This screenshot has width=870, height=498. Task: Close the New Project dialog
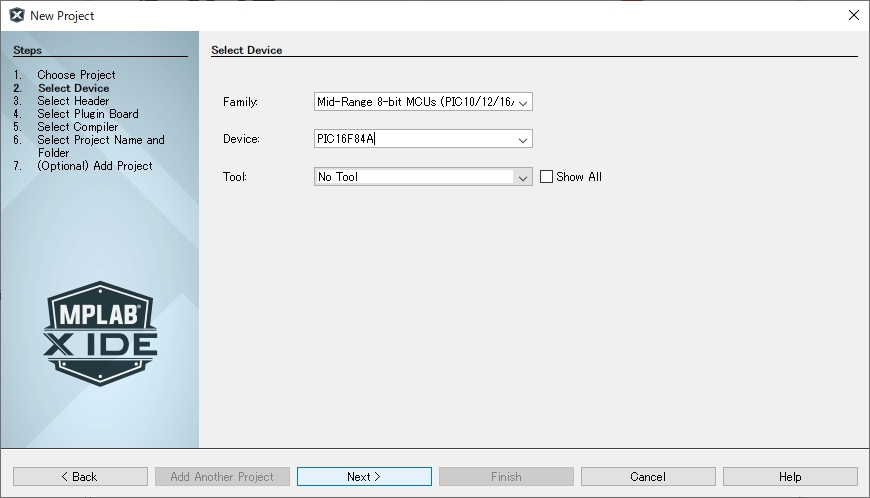(853, 15)
